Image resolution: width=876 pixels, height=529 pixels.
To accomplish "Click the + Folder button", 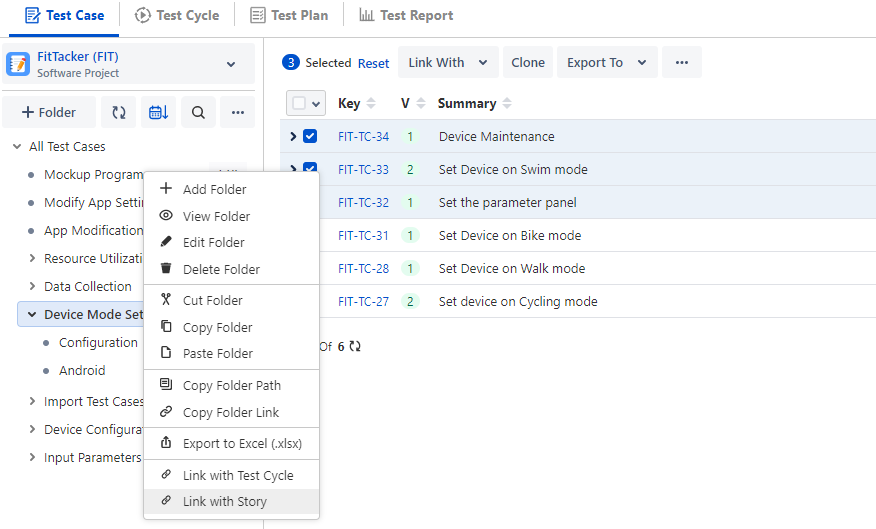I will point(49,112).
